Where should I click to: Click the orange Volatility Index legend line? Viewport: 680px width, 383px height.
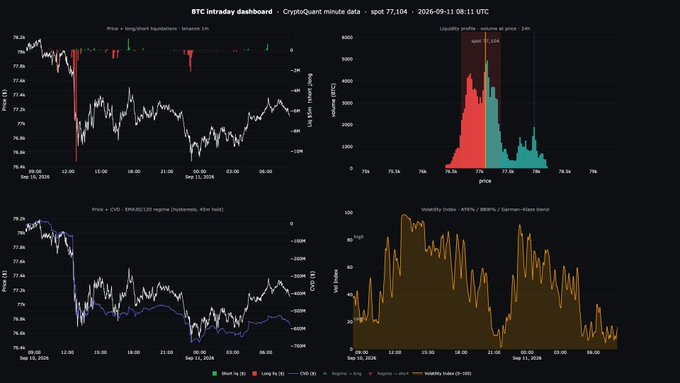coord(417,373)
